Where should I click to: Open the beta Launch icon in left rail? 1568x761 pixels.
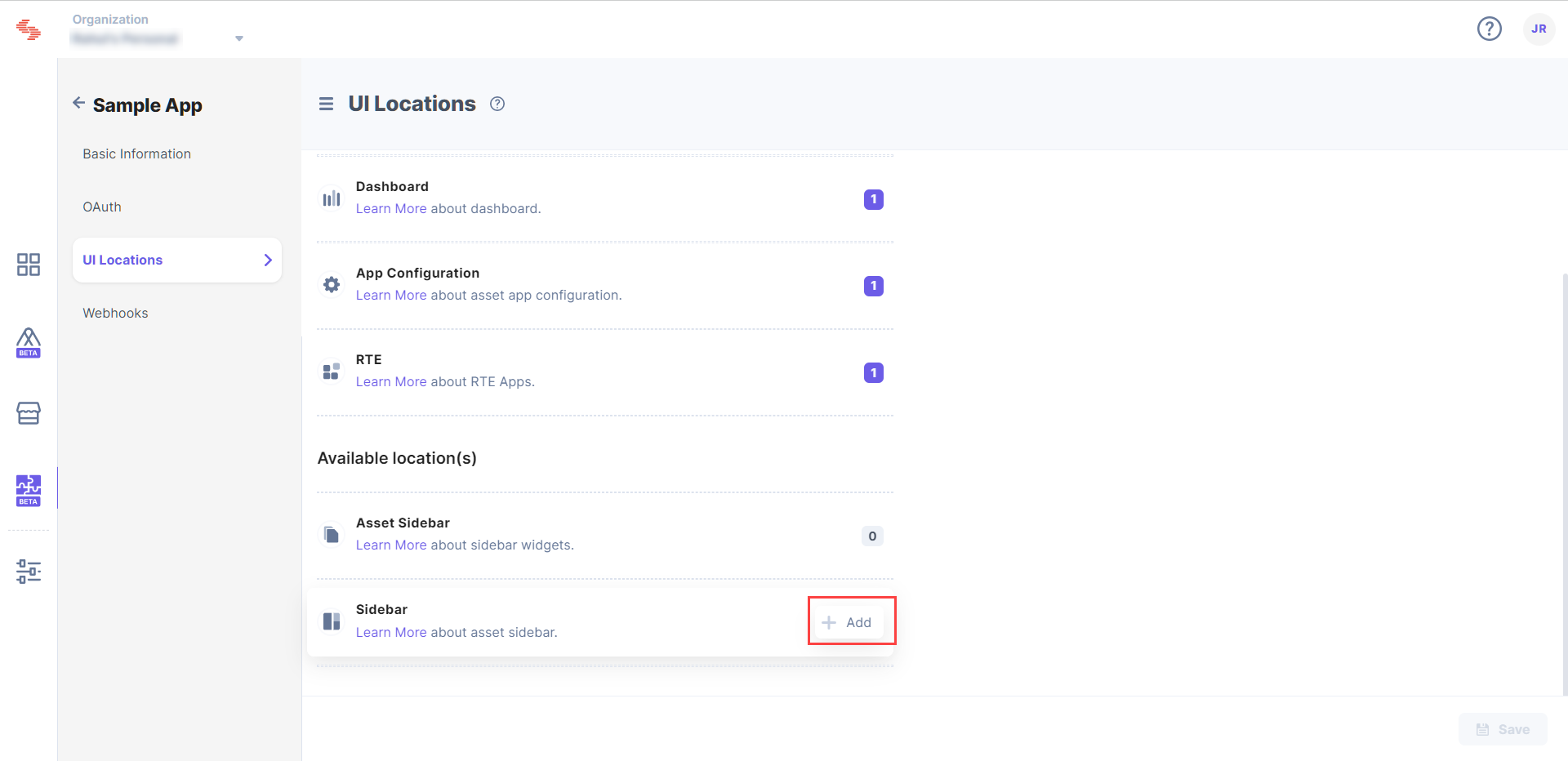coord(29,343)
